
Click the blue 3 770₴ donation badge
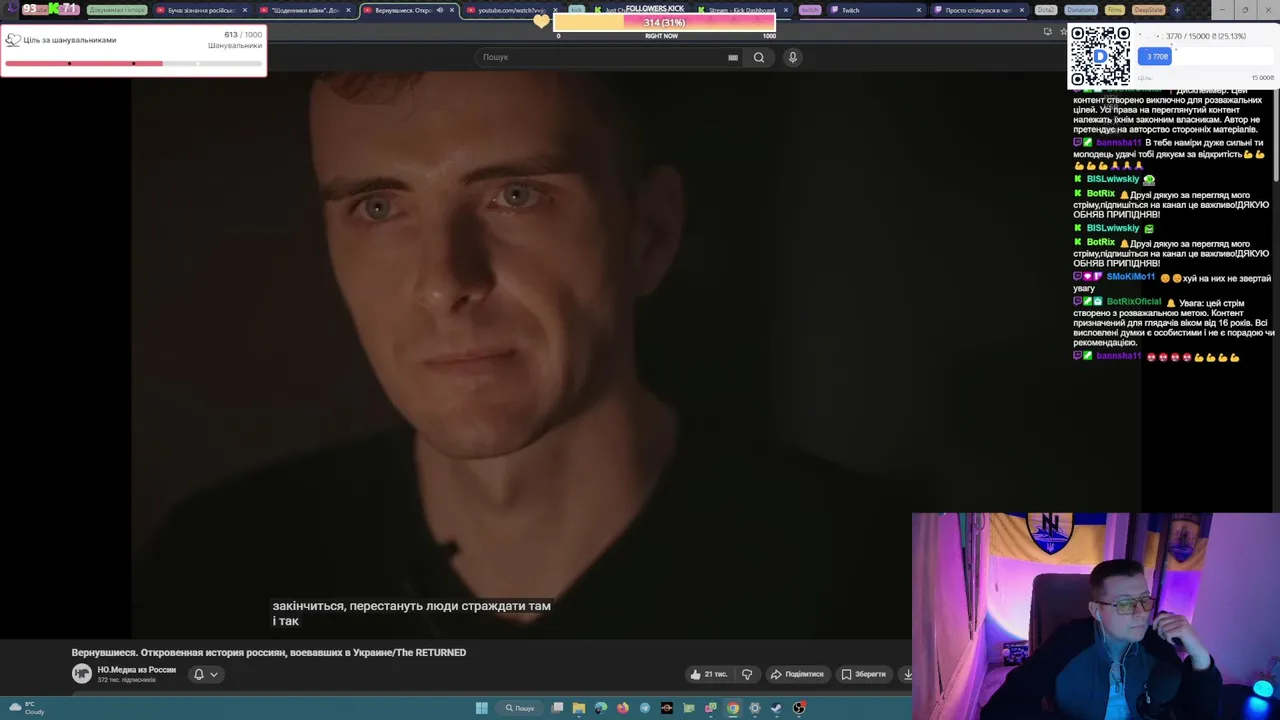pos(1155,57)
